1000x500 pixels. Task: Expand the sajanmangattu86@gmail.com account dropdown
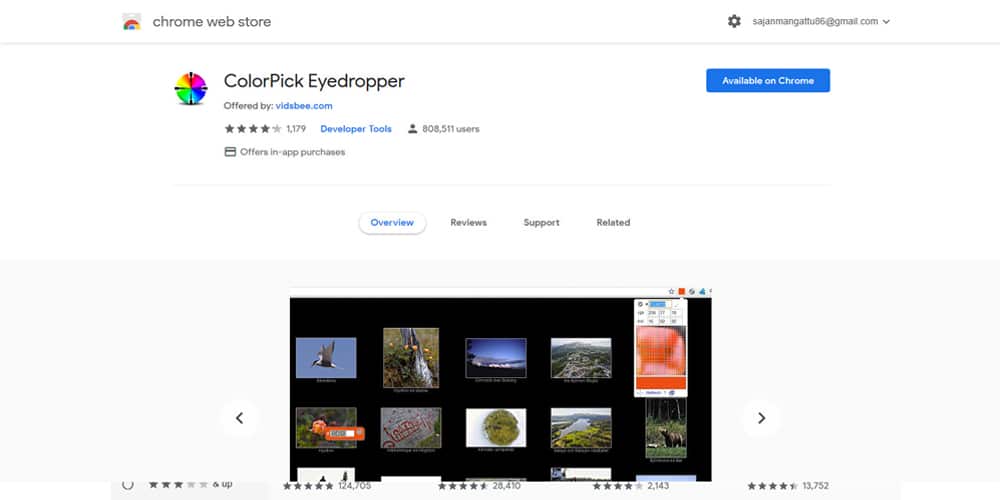[821, 21]
